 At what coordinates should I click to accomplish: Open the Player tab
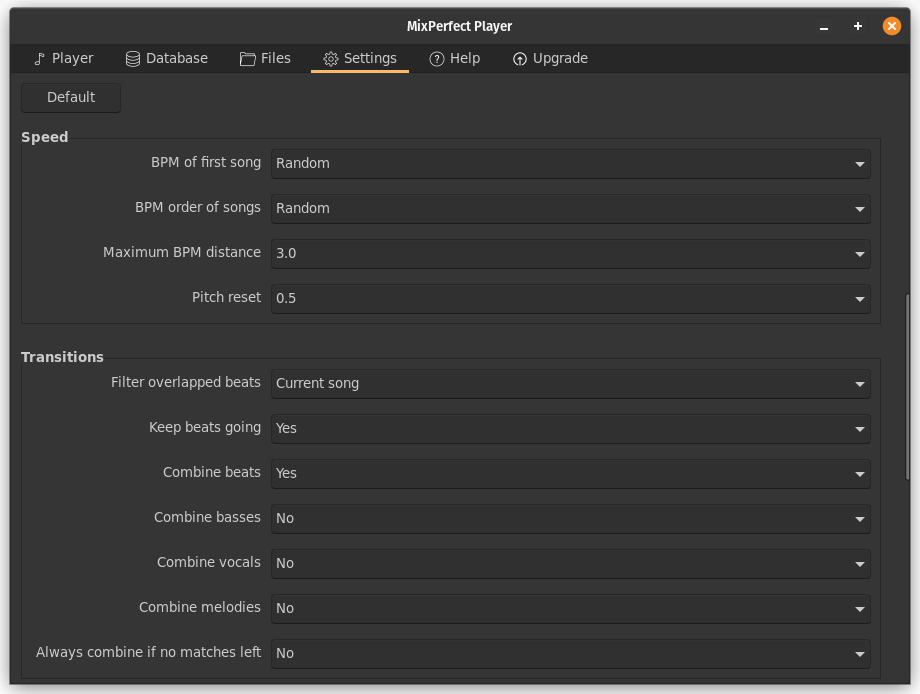point(63,59)
